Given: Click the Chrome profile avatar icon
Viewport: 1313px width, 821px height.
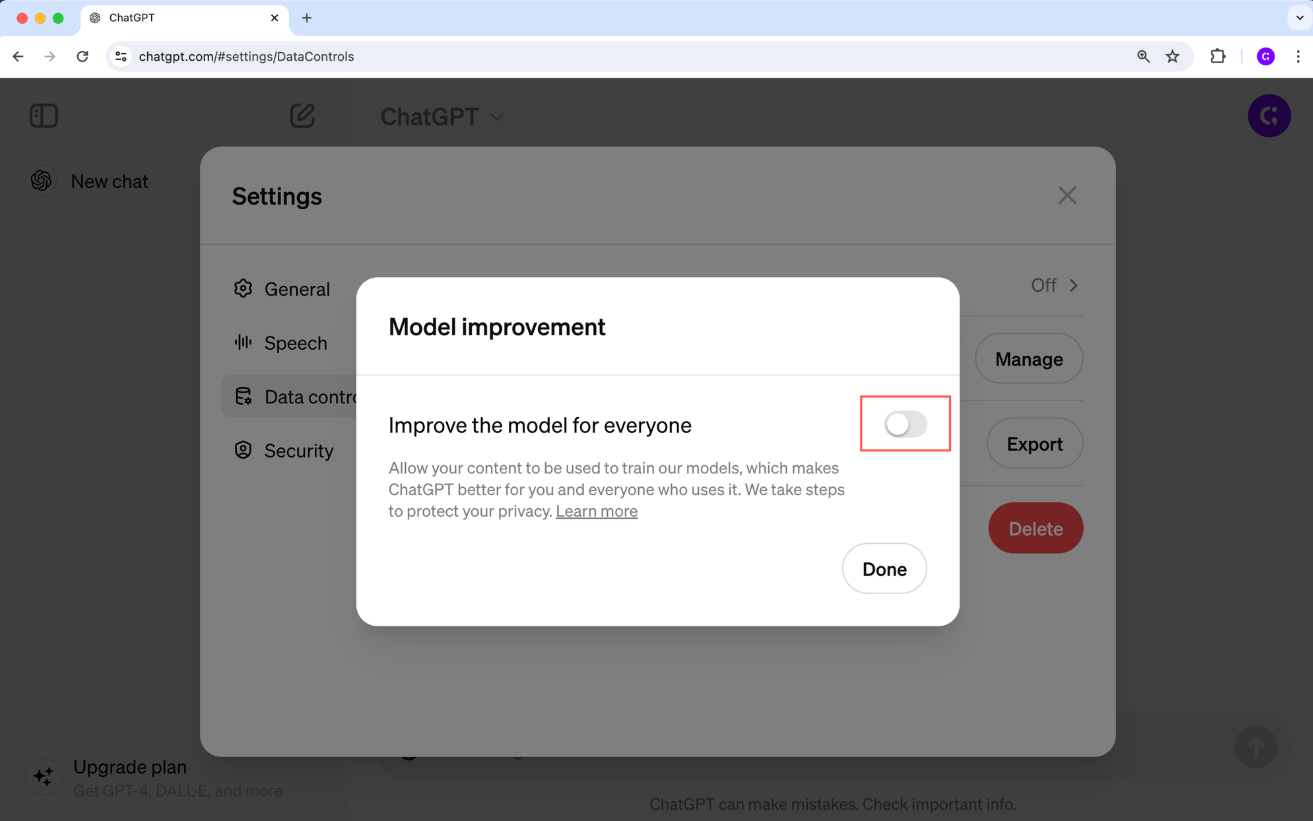Looking at the screenshot, I should pyautogui.click(x=1266, y=57).
